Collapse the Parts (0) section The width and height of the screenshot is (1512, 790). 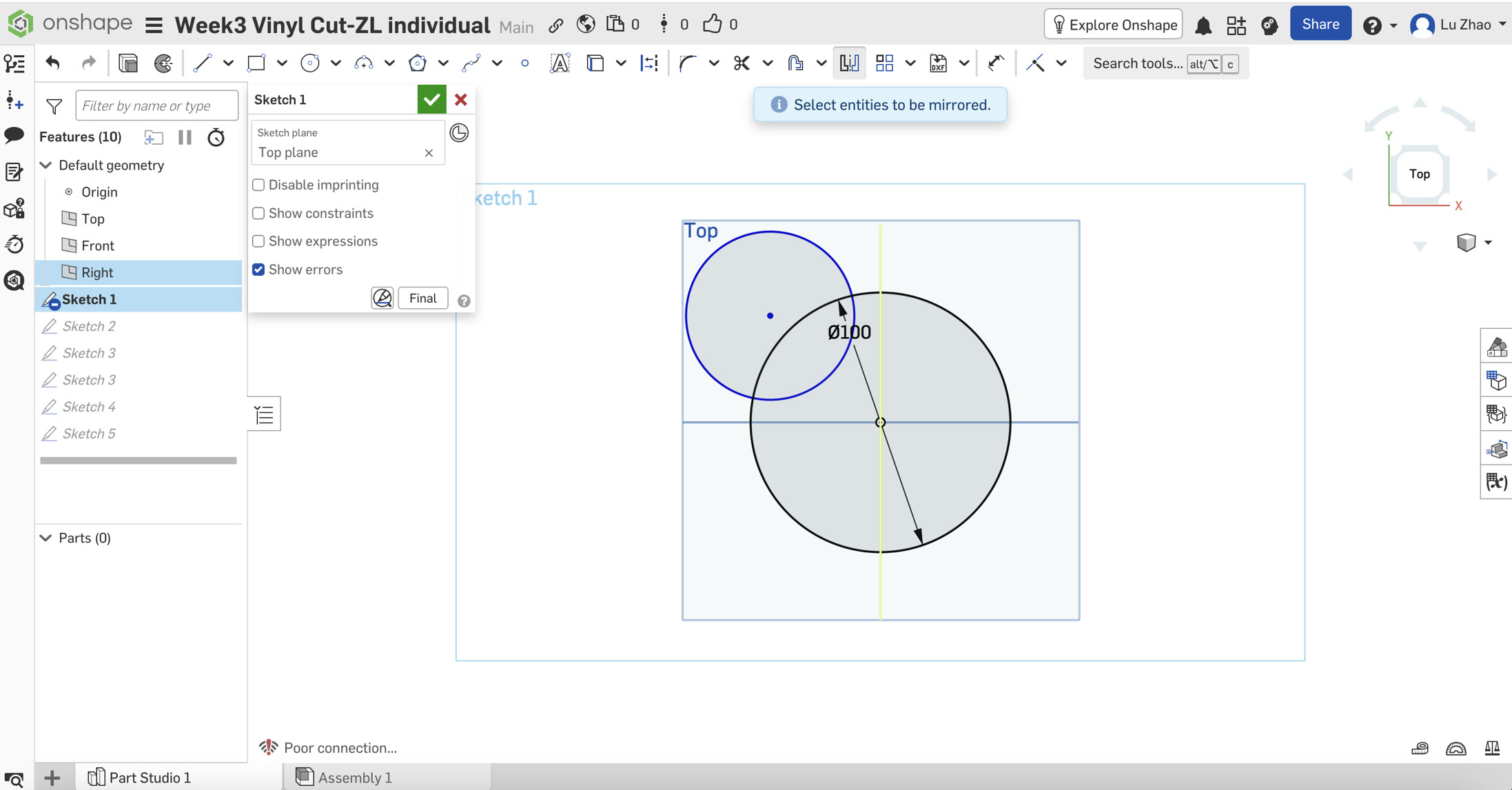pyautogui.click(x=46, y=538)
